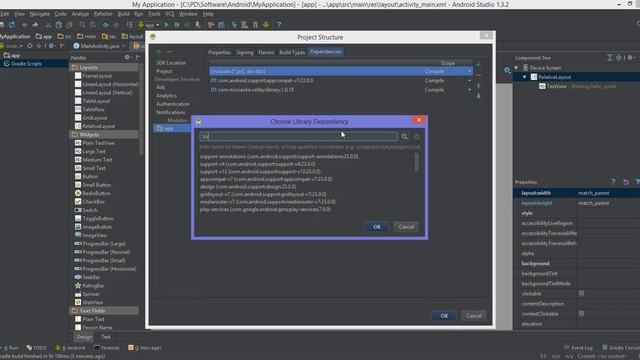Add a module with the green plus icon
Screen dimensions: 640x360
(x=159, y=52)
